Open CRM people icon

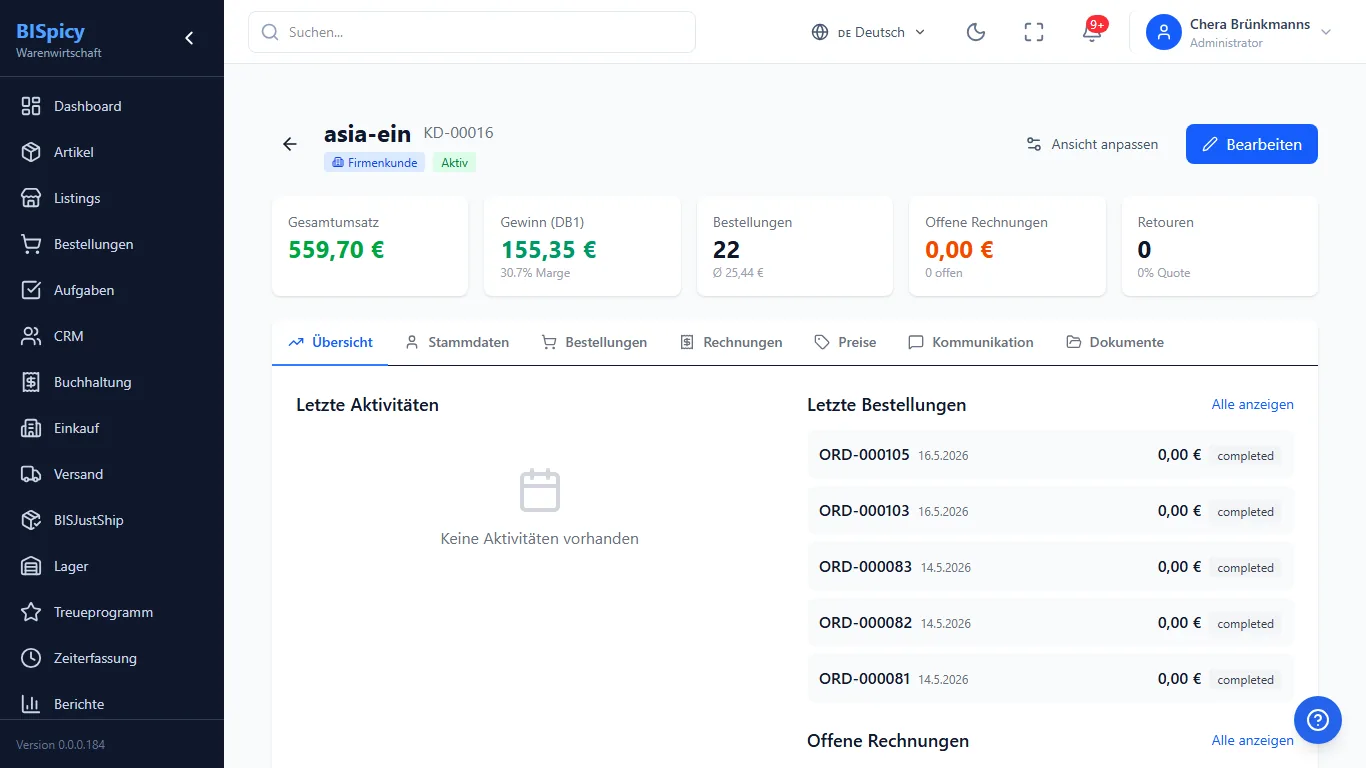pos(31,336)
